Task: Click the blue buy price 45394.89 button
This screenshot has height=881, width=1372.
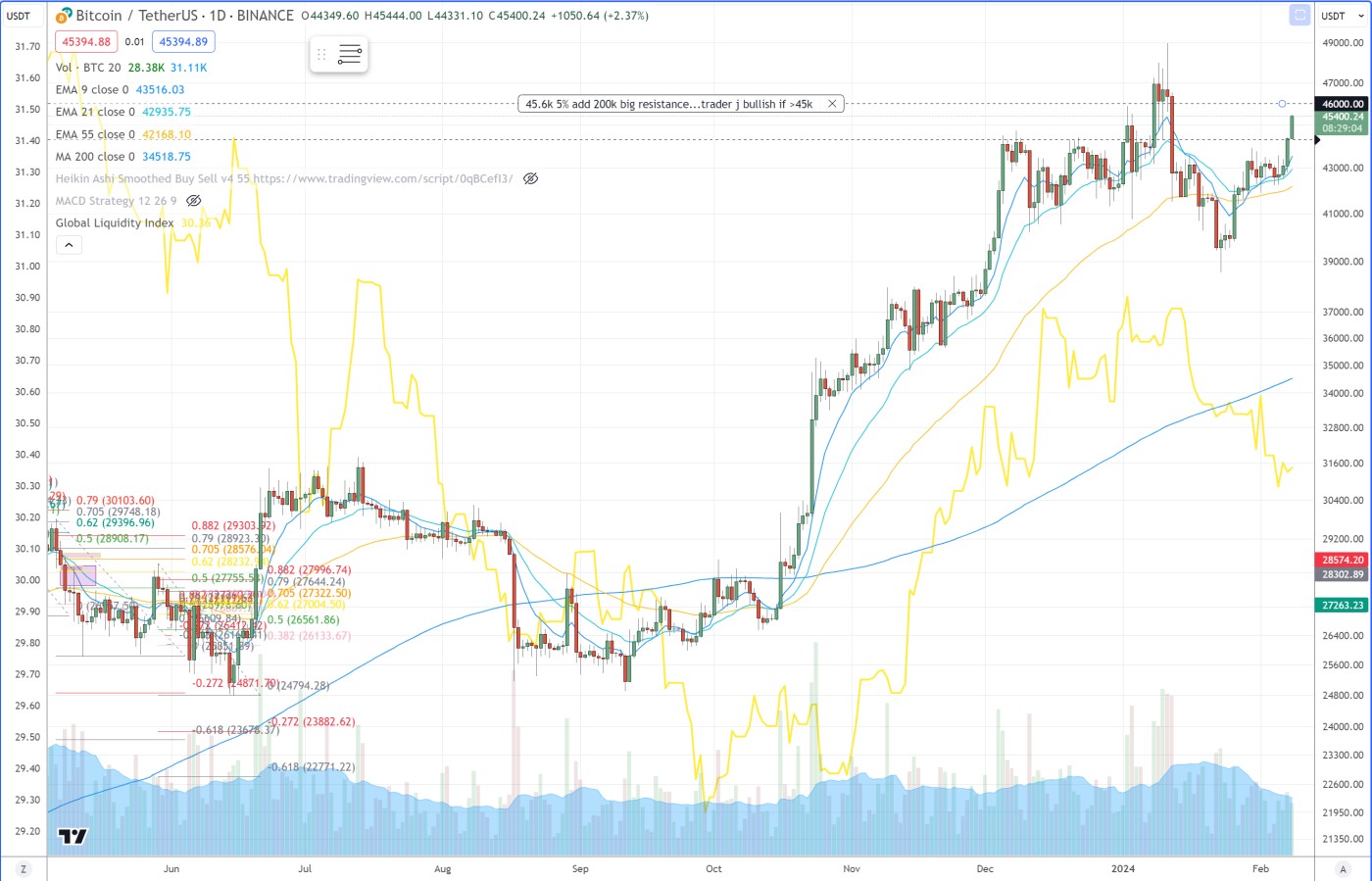Action: coord(183,42)
